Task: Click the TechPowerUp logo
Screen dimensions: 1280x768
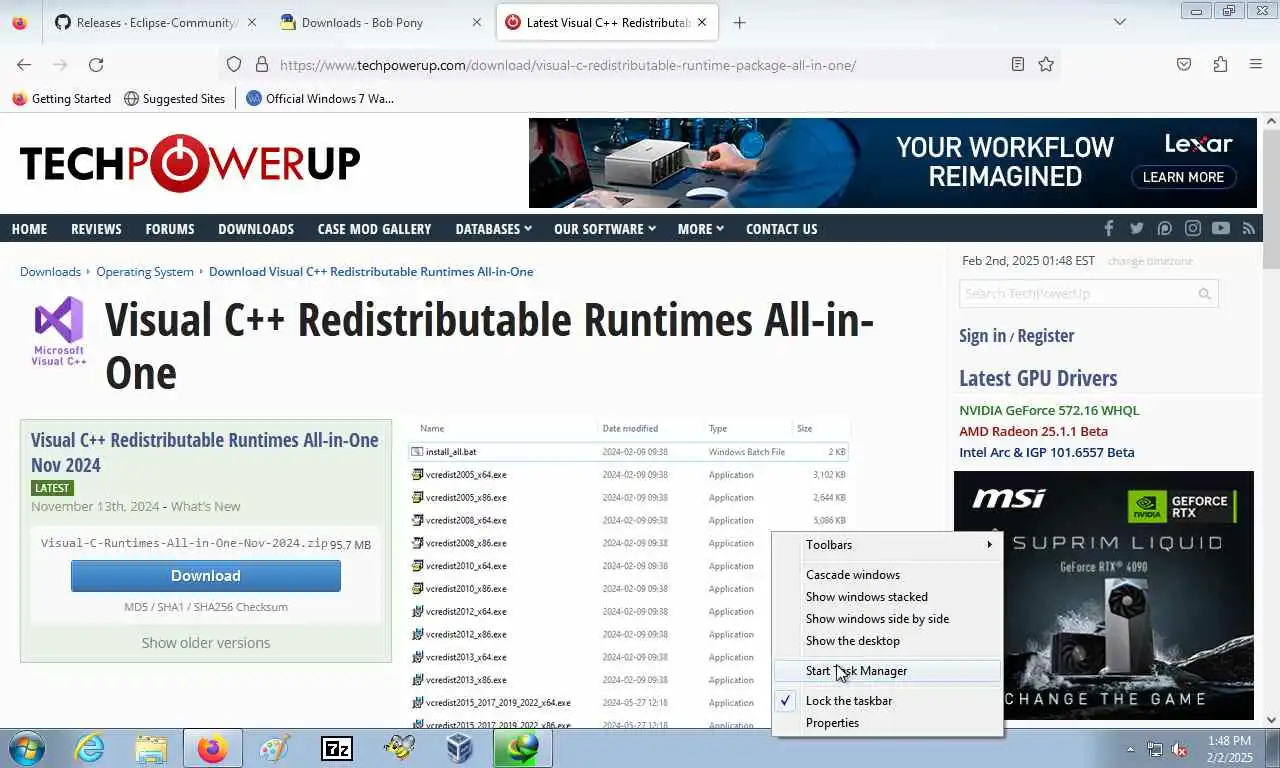Action: (x=190, y=163)
